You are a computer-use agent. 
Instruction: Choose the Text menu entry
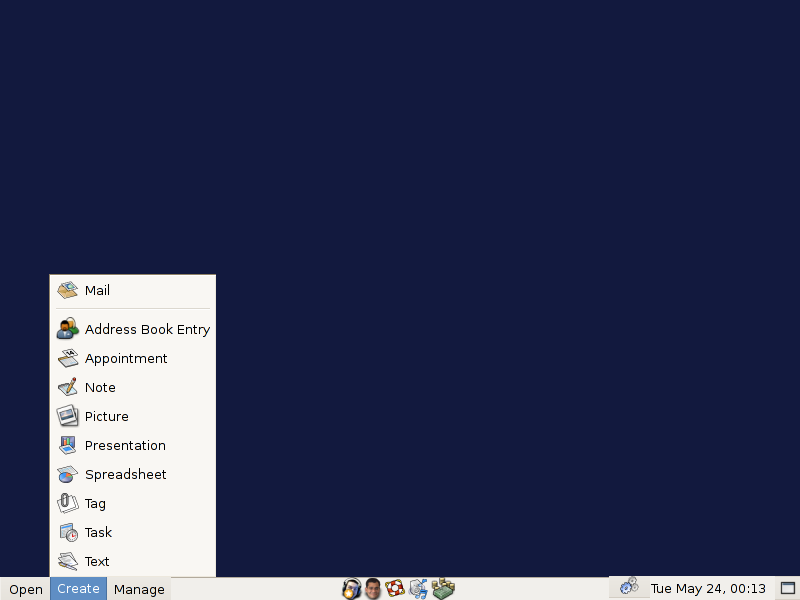[97, 561]
